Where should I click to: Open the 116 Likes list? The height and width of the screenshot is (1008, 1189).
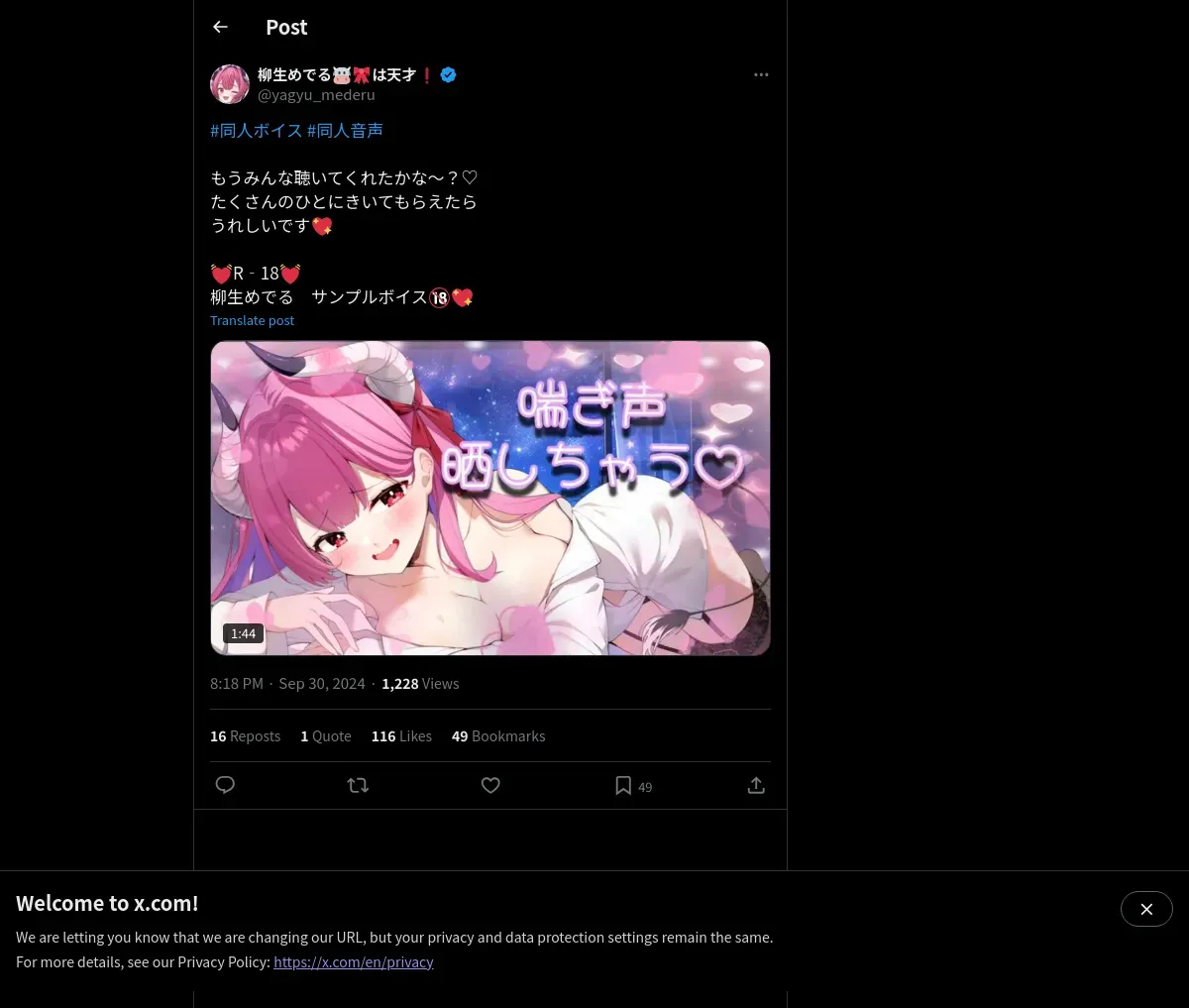click(x=401, y=736)
